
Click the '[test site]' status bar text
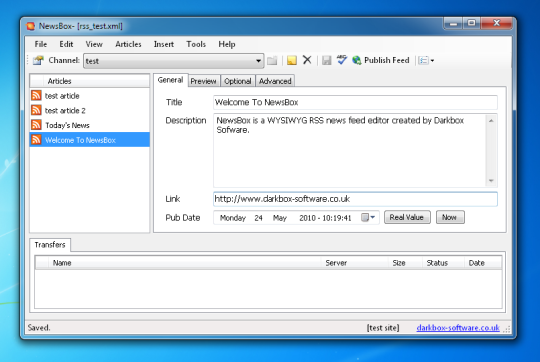point(383,328)
